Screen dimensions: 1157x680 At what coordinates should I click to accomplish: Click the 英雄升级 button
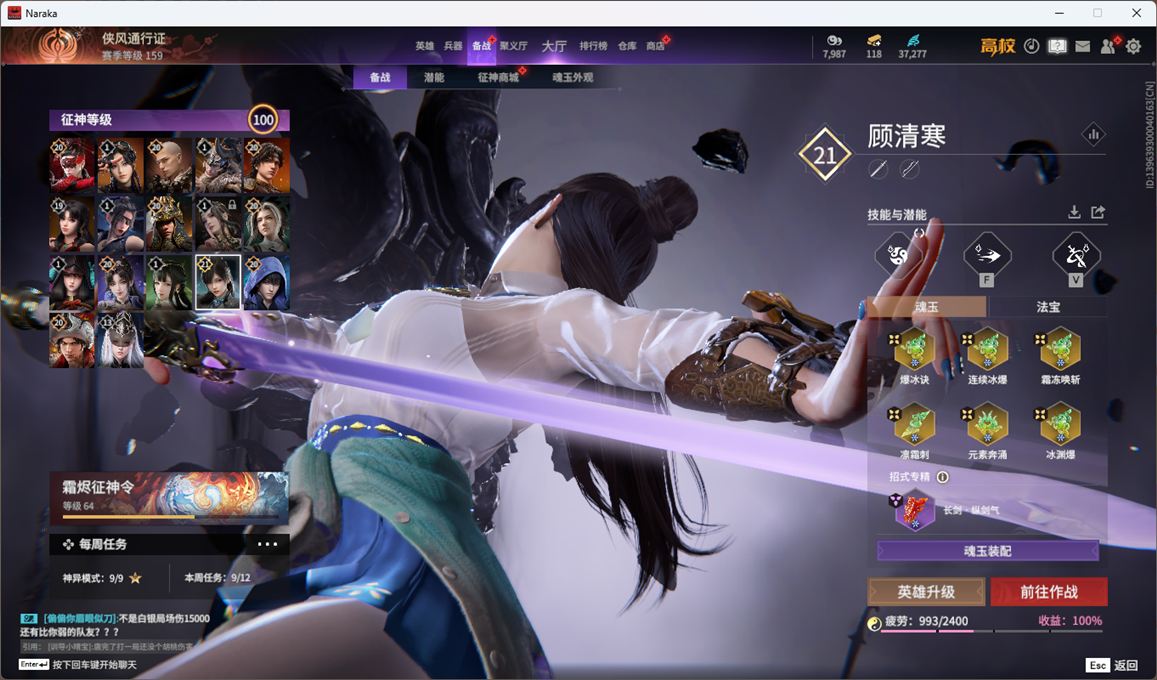(926, 591)
